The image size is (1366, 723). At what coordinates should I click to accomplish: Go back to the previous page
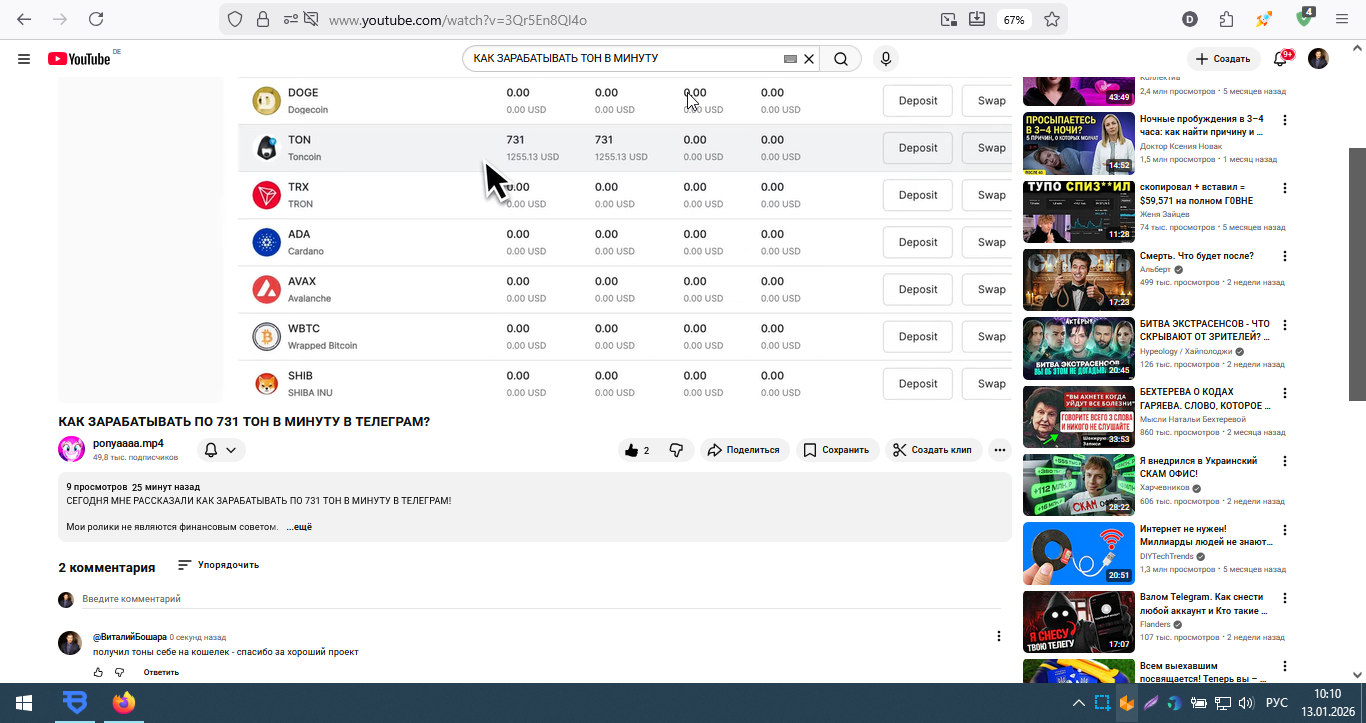(x=24, y=19)
